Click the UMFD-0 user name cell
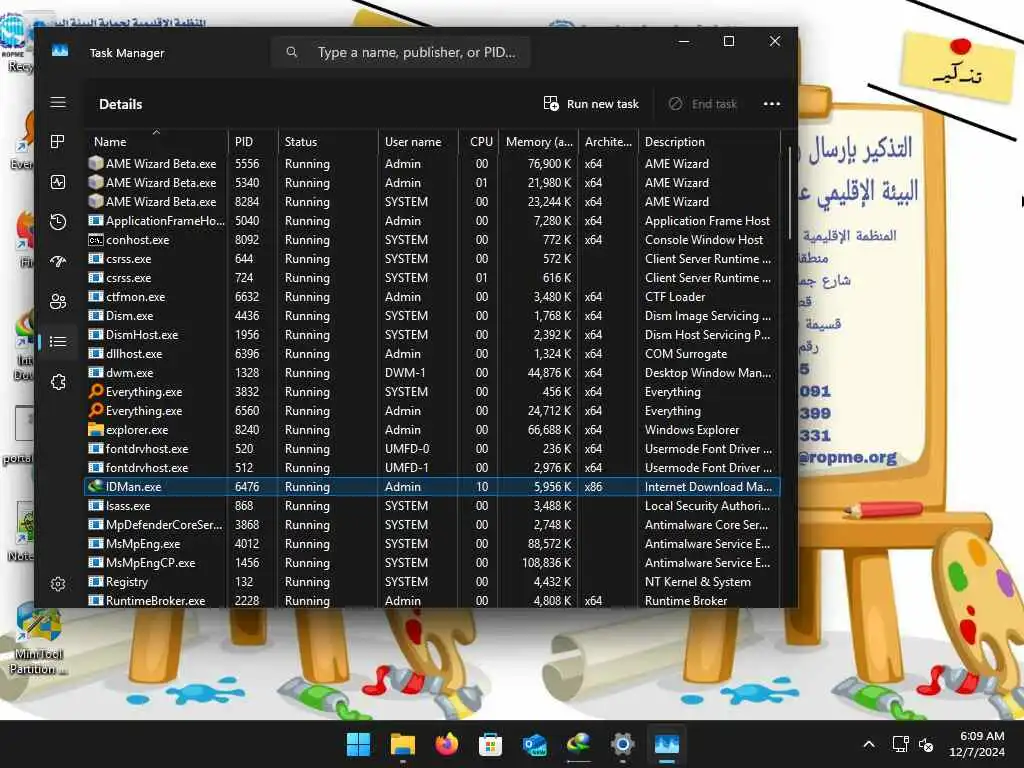Screen dimensions: 1024x768 tap(406, 449)
